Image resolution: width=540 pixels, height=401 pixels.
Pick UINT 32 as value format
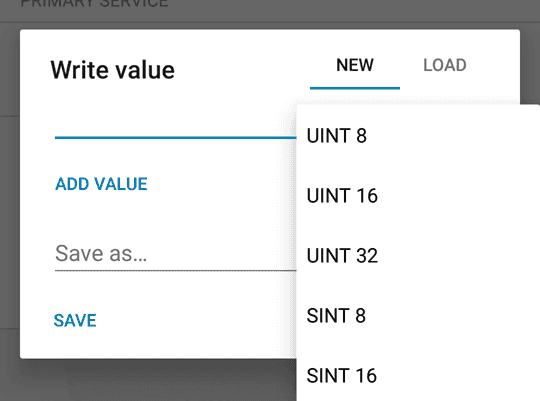pyautogui.click(x=418, y=256)
